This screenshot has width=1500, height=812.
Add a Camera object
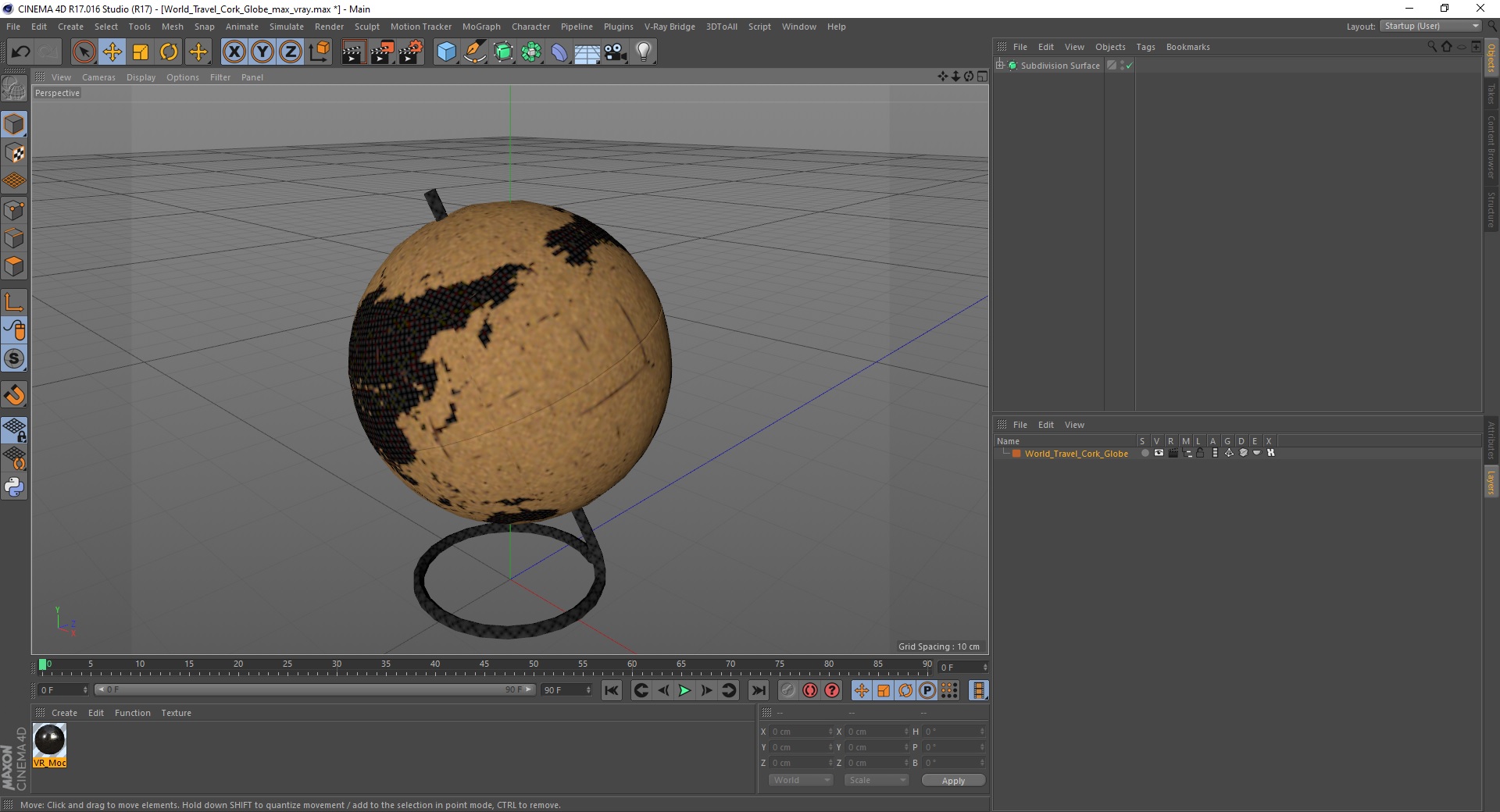[616, 52]
